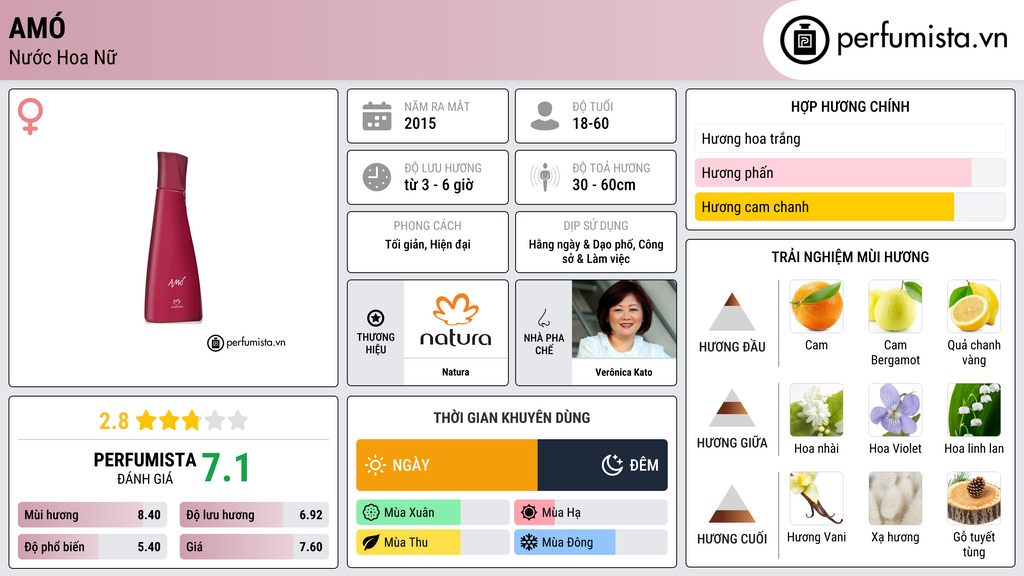Click the Thời gian khuyên dùng heading
This screenshot has width=1024, height=576.
pyautogui.click(x=512, y=417)
